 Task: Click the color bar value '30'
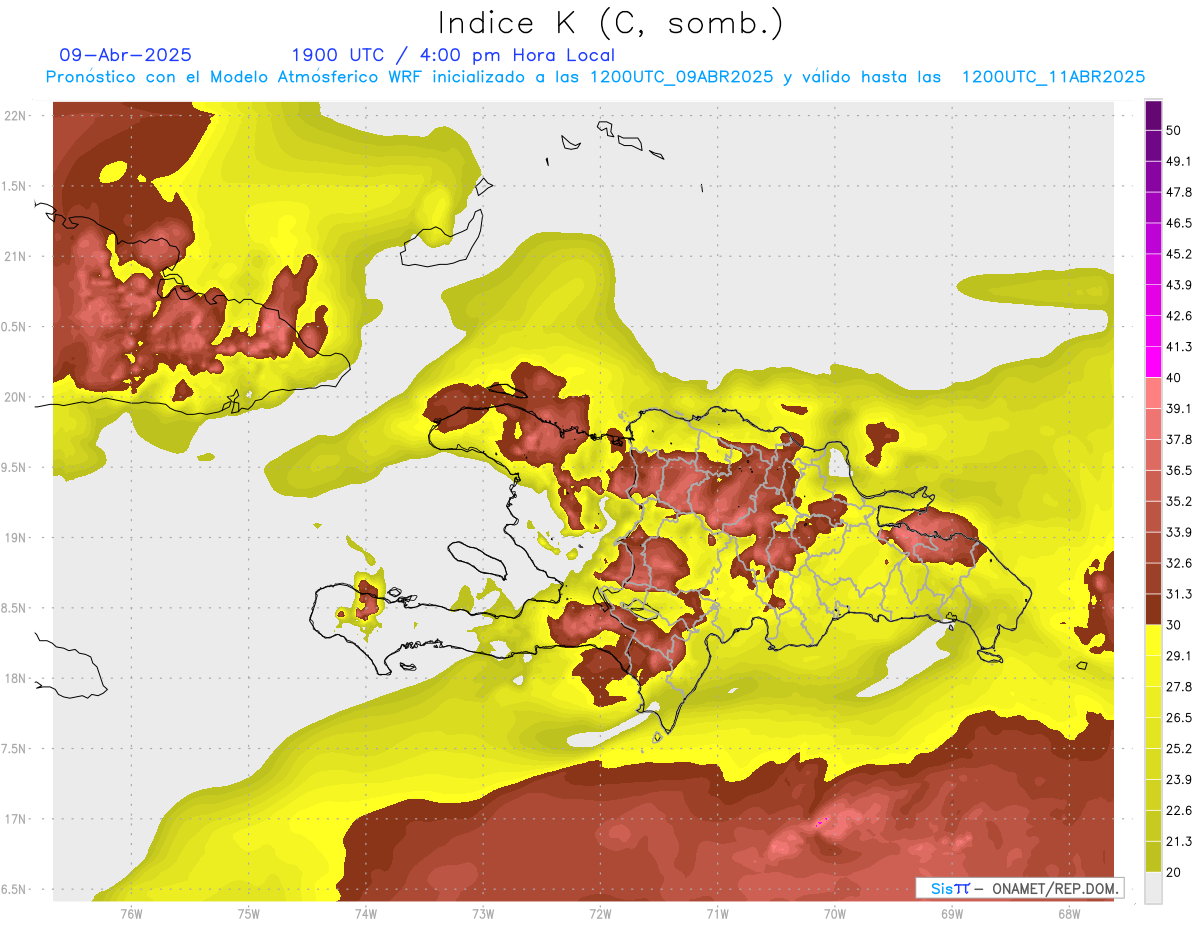(x=1174, y=625)
